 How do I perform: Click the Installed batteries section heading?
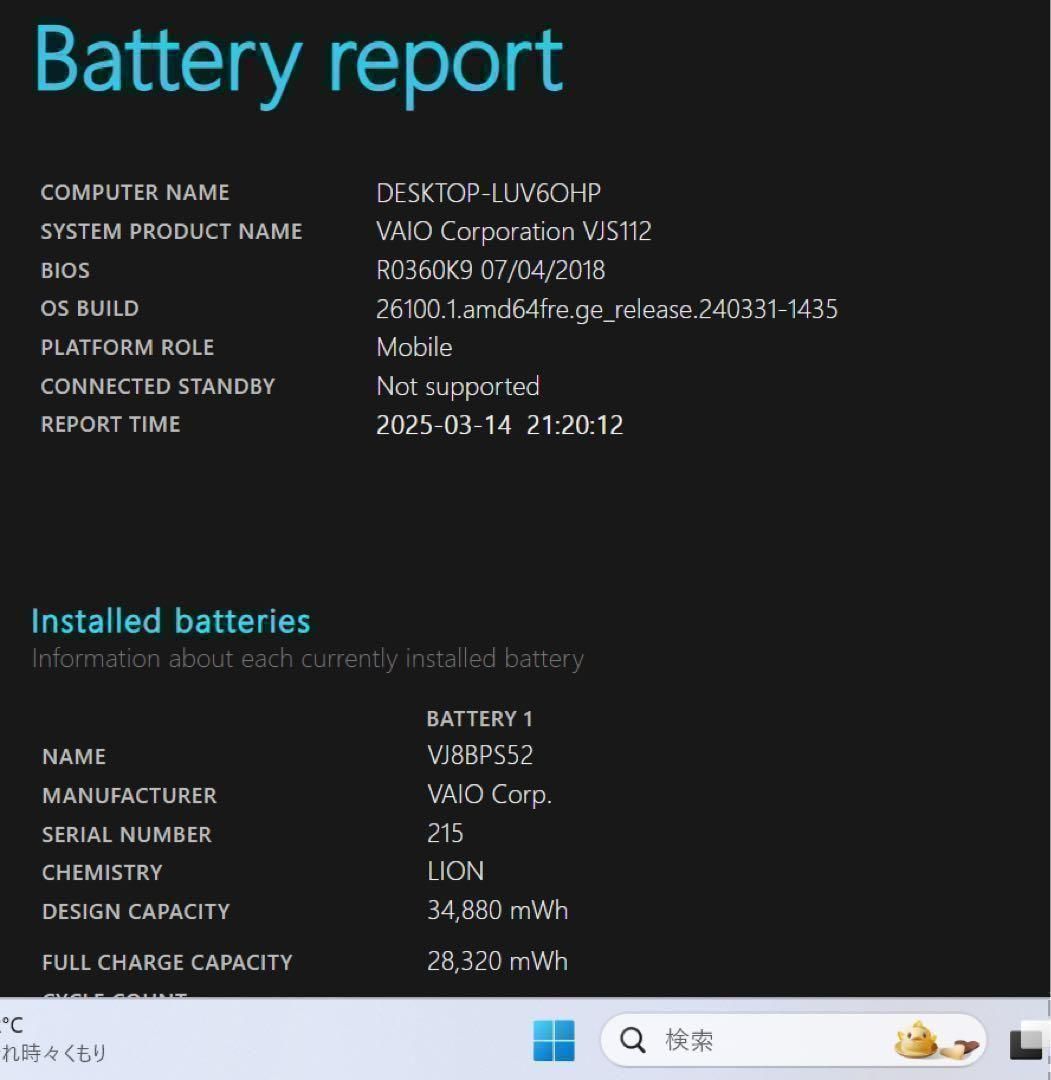click(x=171, y=621)
